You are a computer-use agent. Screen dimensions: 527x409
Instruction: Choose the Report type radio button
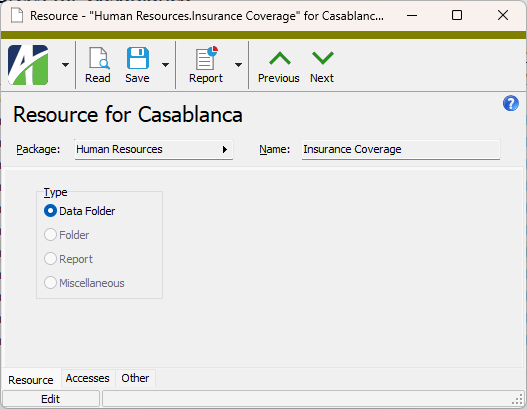point(50,259)
